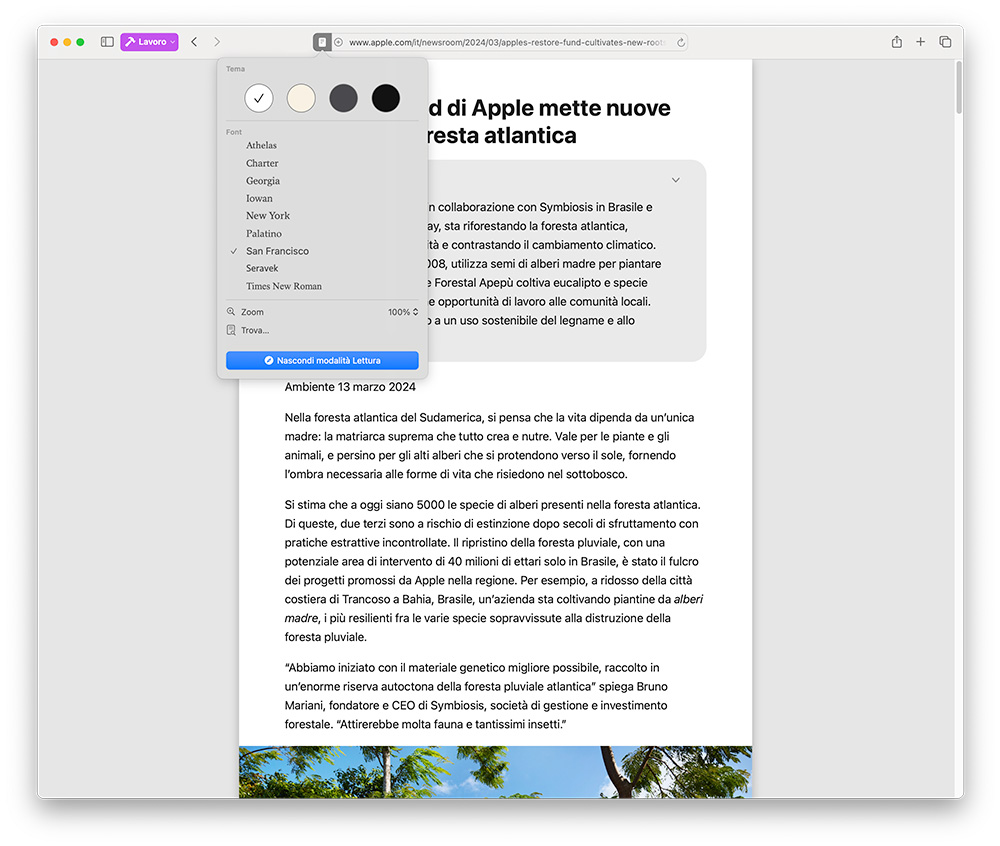This screenshot has width=1000, height=846.
Task: Pick the sepia theme swatch
Action: [301, 97]
